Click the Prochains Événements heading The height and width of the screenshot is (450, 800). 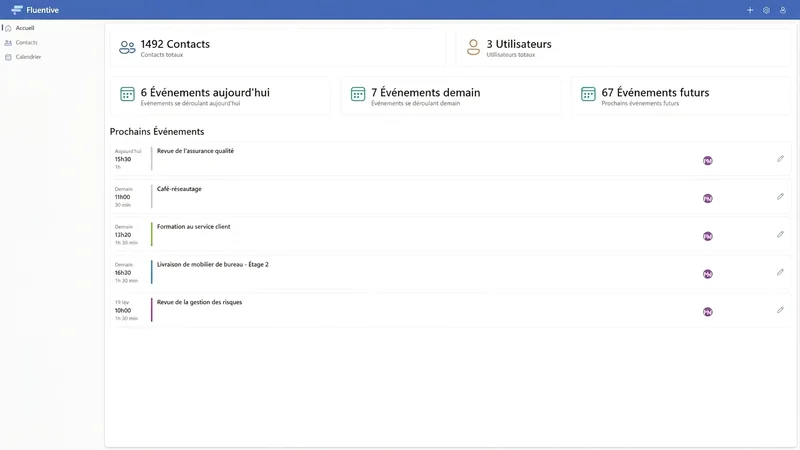point(157,132)
